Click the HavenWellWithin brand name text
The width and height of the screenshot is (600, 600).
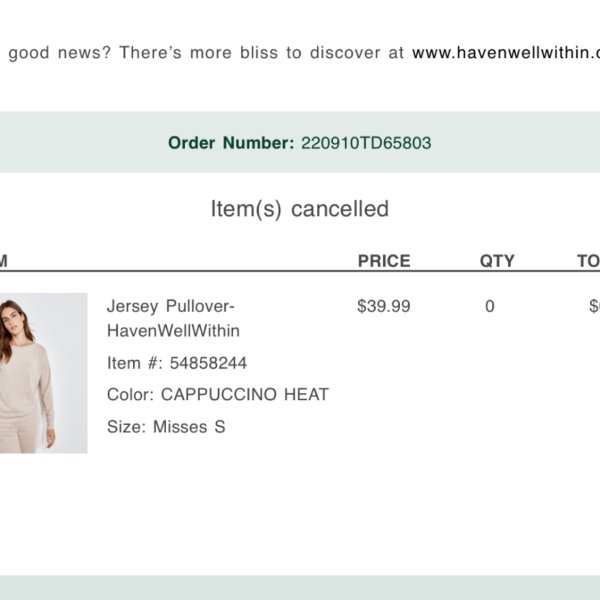pos(173,331)
